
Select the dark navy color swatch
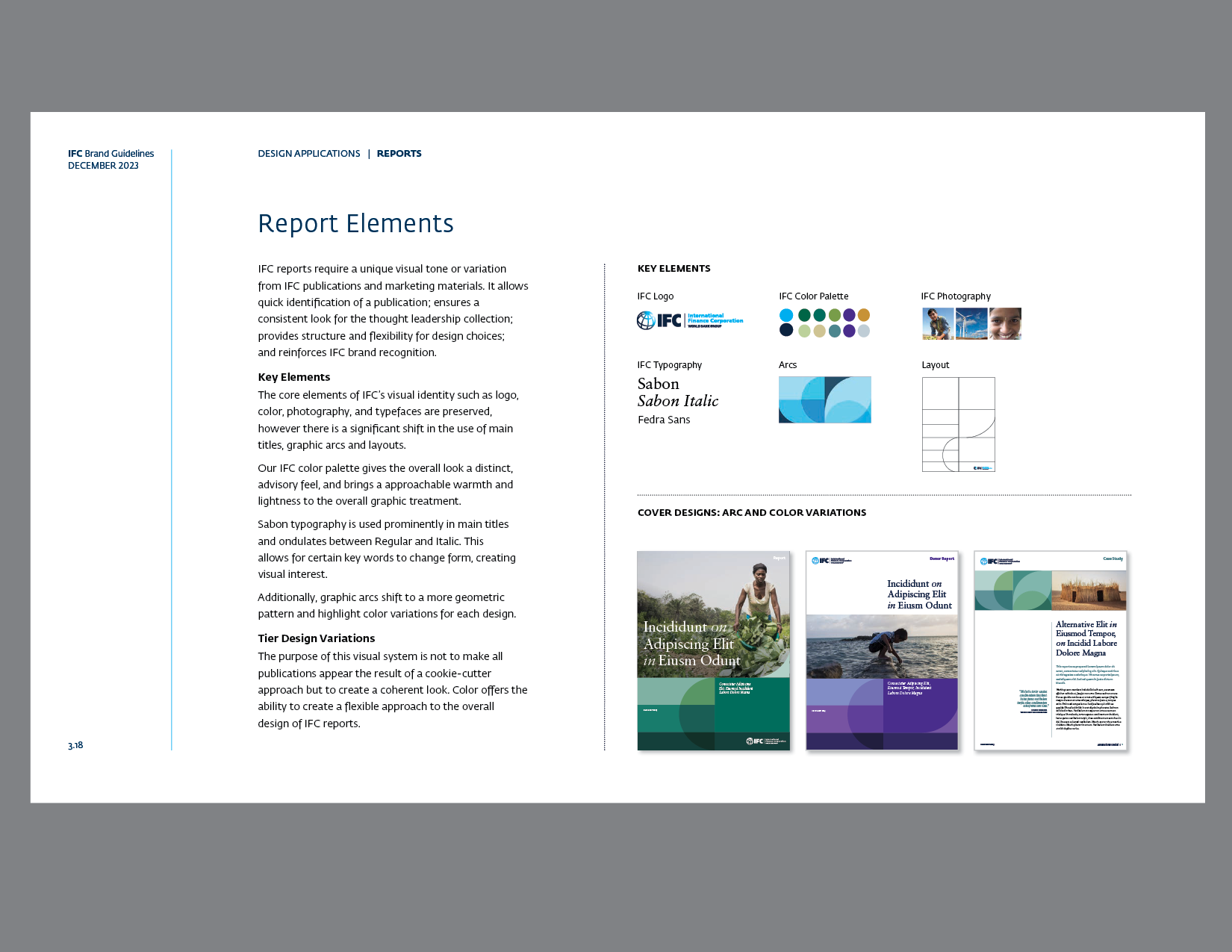pyautogui.click(x=786, y=330)
